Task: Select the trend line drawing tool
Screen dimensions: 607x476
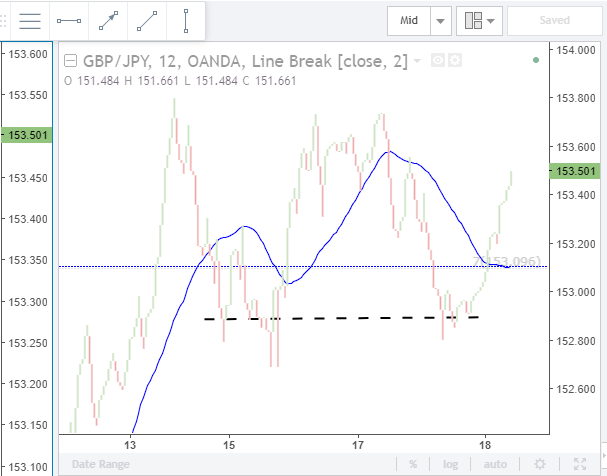Action: point(147,21)
